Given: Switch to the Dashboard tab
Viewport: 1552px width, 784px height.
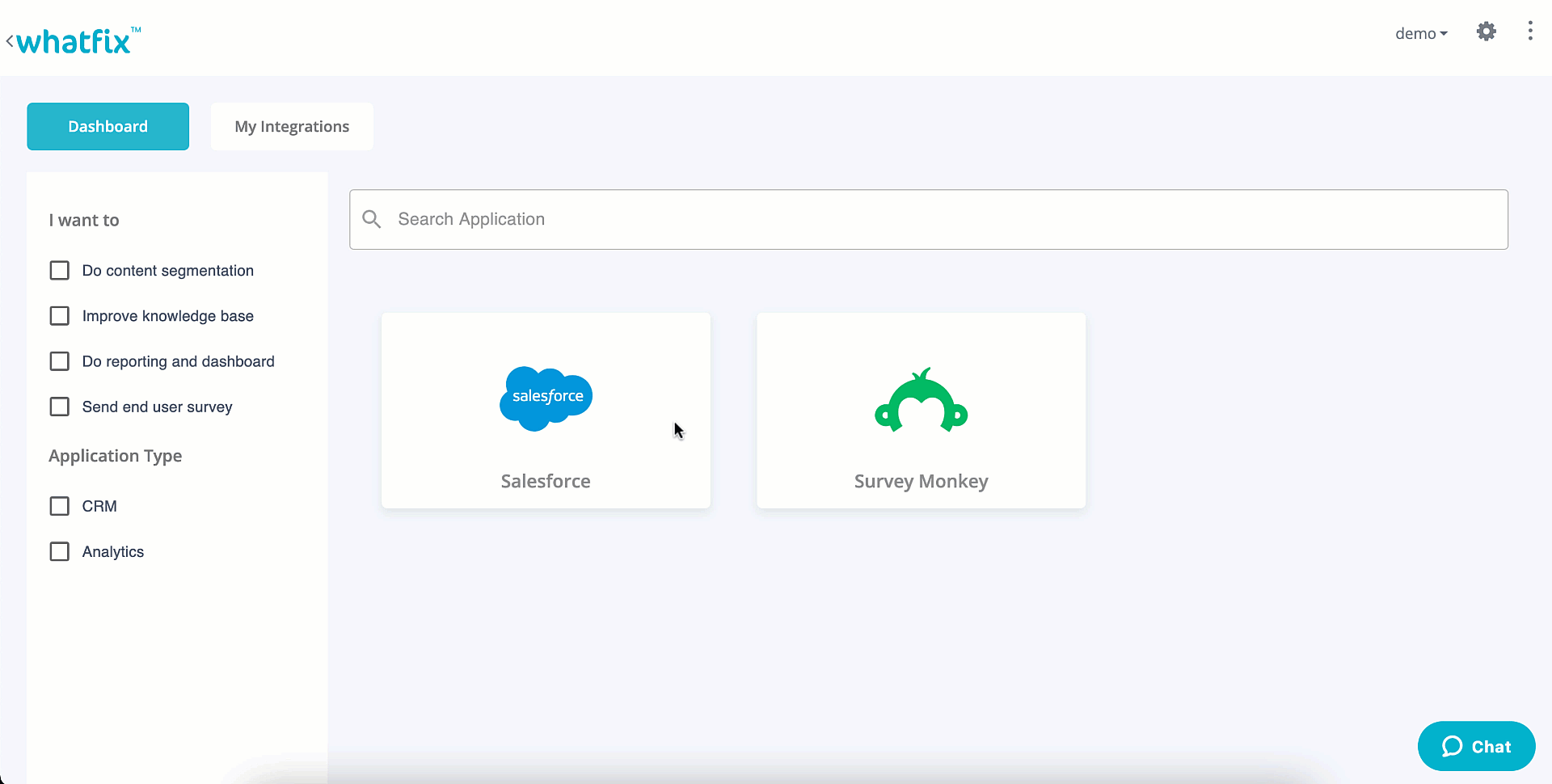Looking at the screenshot, I should click(108, 126).
